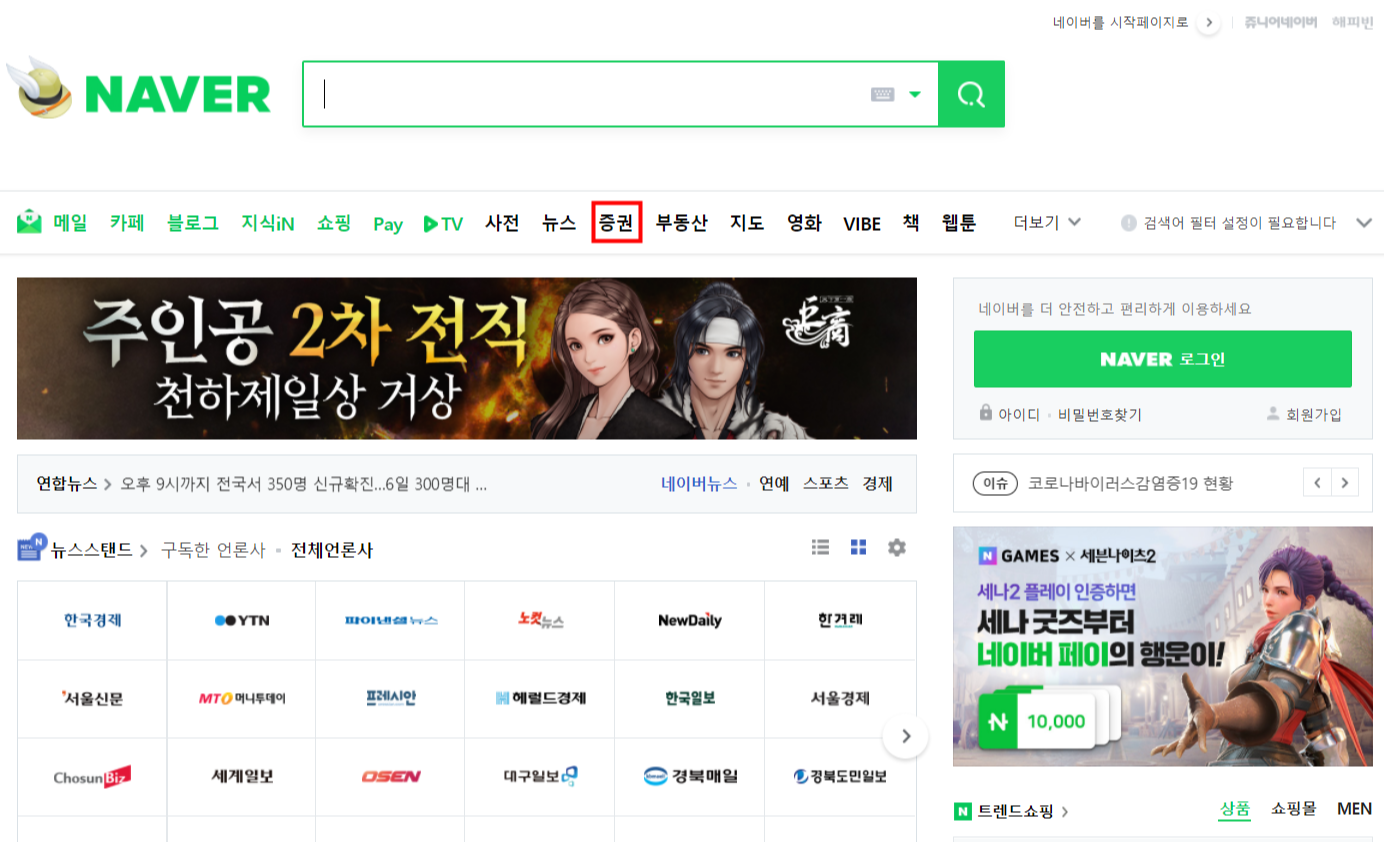Open OSEN press logo
The height and width of the screenshot is (842, 1384).
390,776
